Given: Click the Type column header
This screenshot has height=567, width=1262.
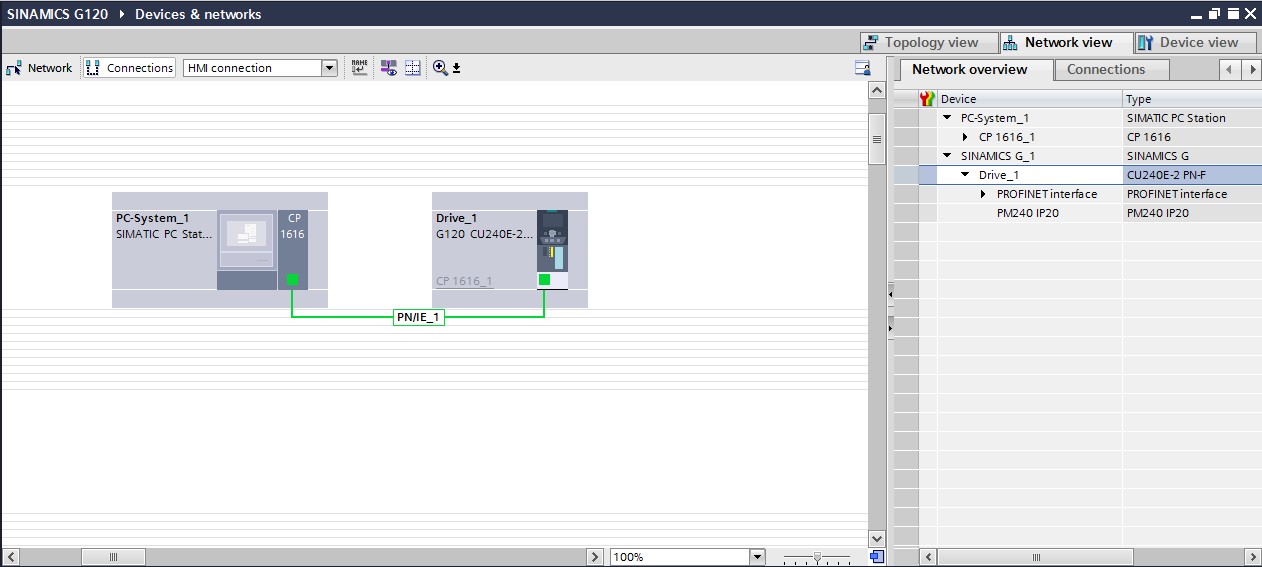Looking at the screenshot, I should (x=1192, y=99).
